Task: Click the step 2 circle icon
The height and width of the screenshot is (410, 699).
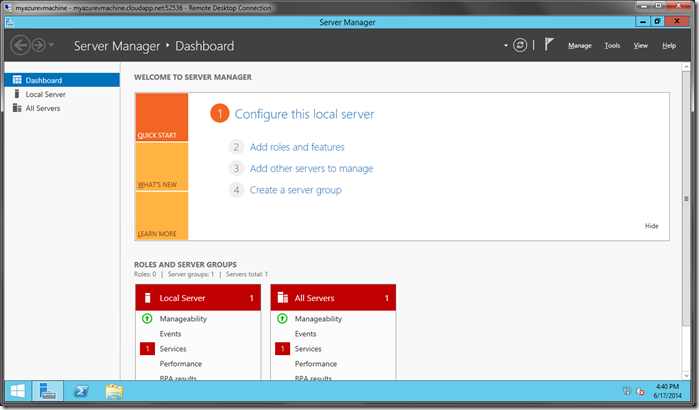Action: point(236,147)
